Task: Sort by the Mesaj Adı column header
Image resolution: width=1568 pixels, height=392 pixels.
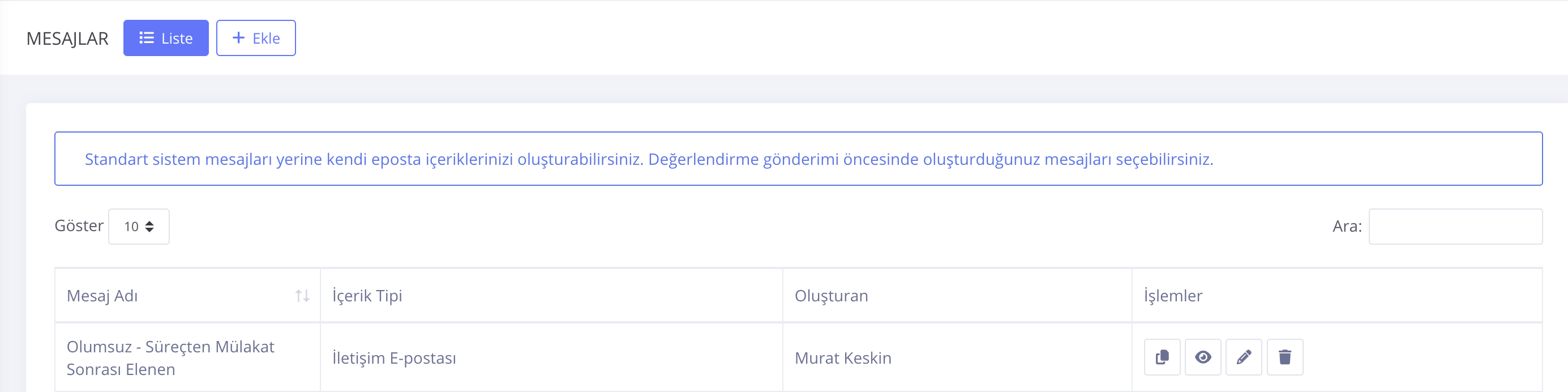Action: (x=102, y=296)
